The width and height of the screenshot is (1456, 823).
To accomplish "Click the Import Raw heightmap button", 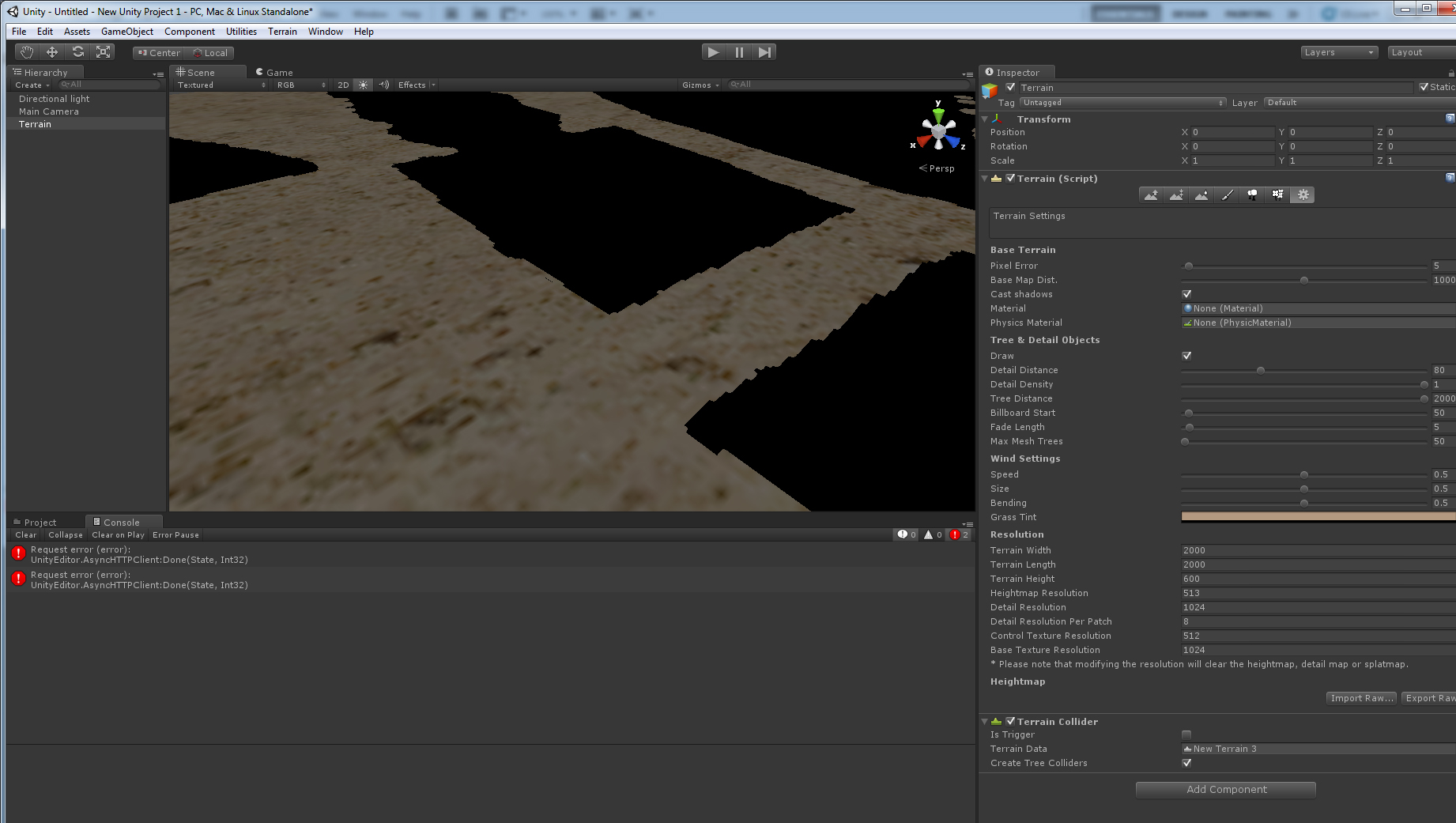I will [1362, 698].
